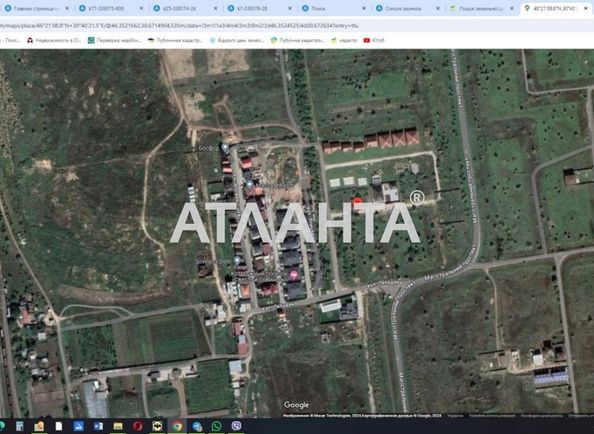Screen dimensions: 594x434
Task: Close the 'Поиск' tab
Action: [x=364, y=8]
